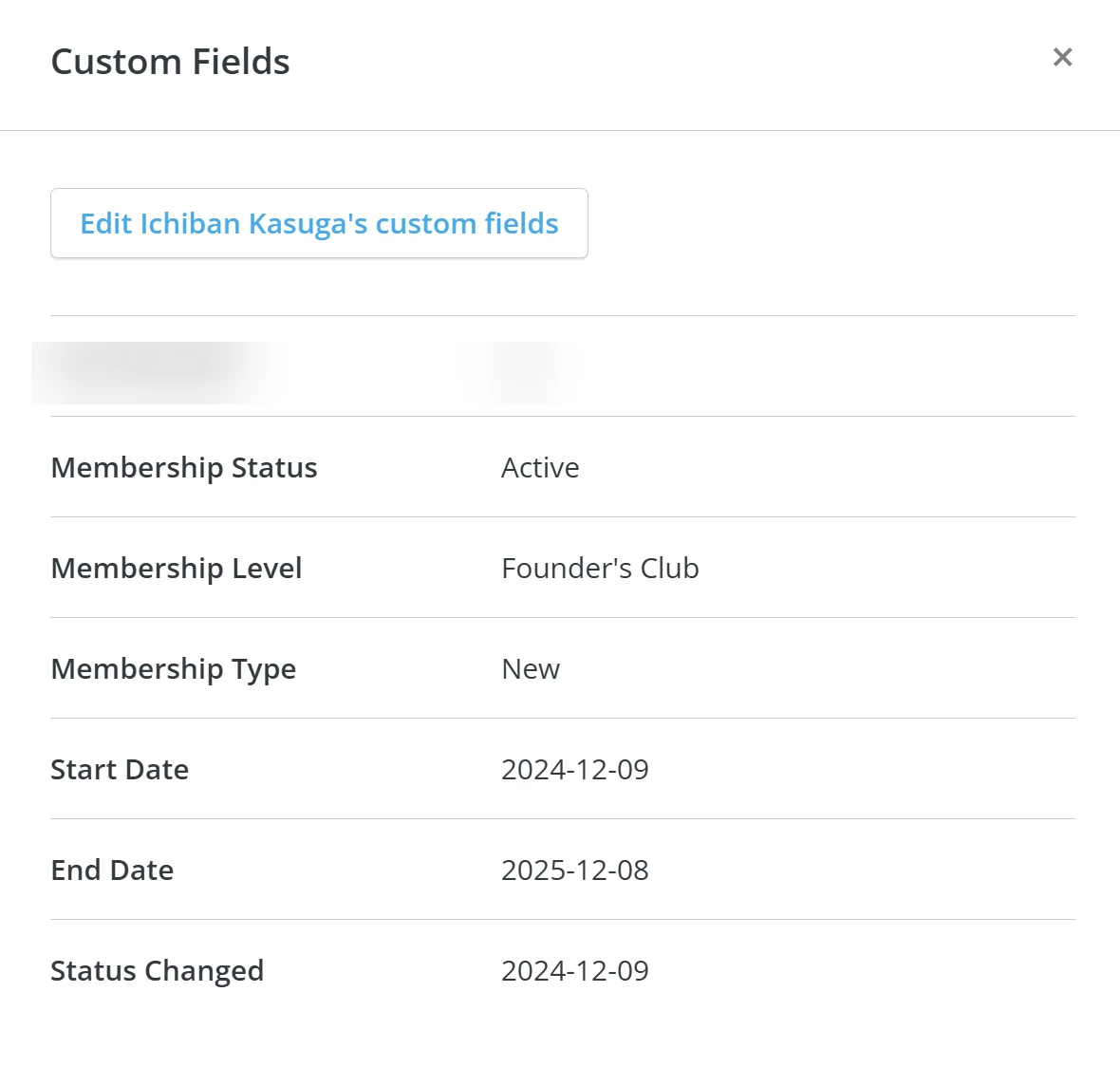This screenshot has height=1067, width=1120.
Task: Click the Founder's Club value
Action: [x=600, y=568]
